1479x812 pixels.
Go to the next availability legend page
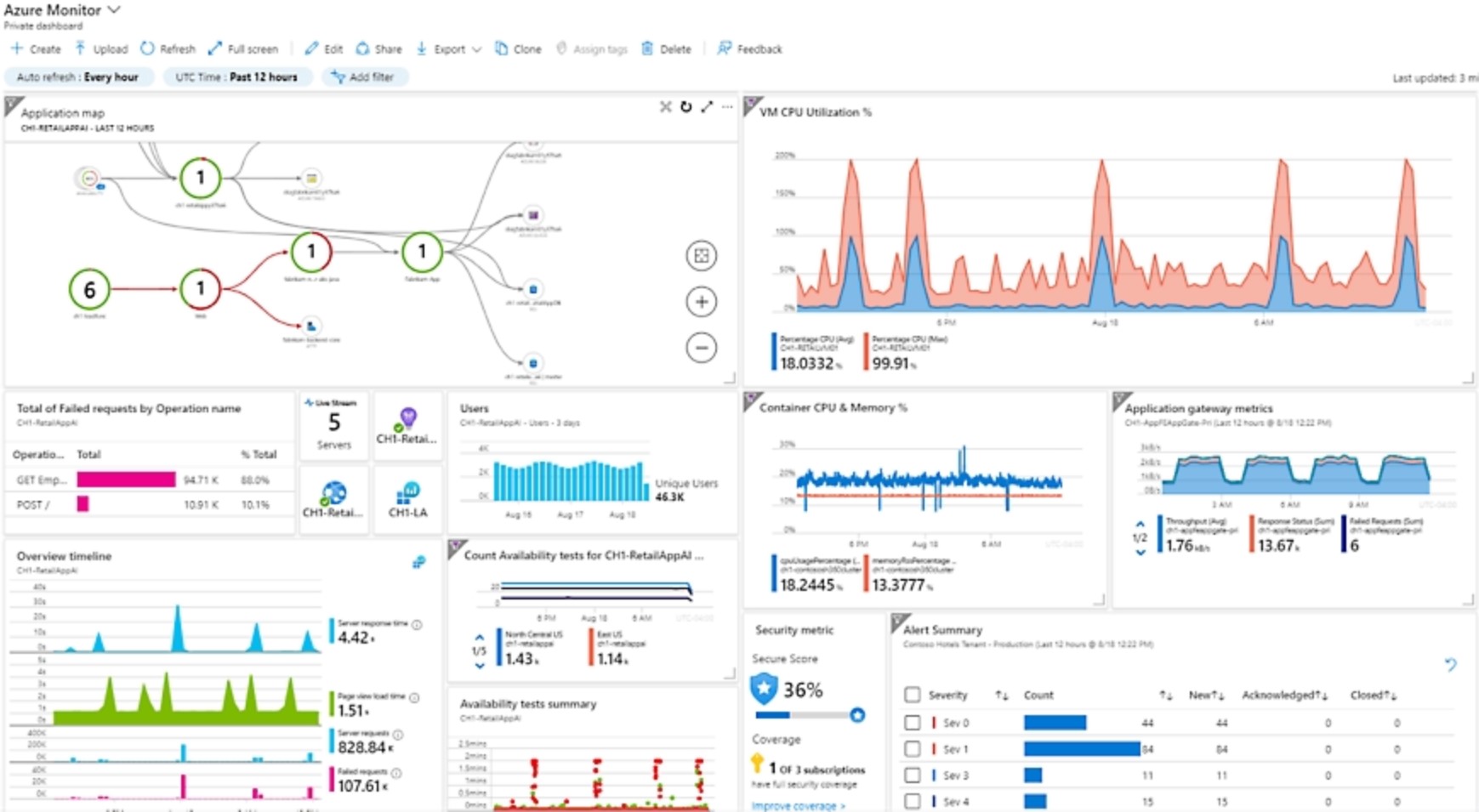(x=480, y=666)
